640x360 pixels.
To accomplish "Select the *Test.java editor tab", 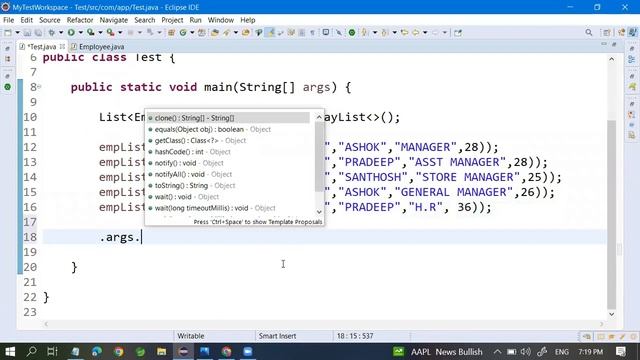I will click(x=41, y=47).
